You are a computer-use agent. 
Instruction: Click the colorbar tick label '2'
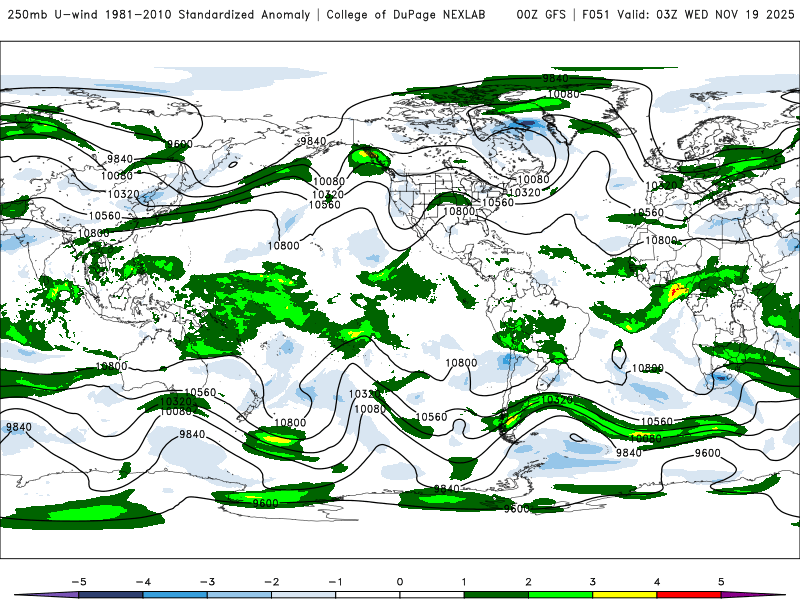point(529,582)
